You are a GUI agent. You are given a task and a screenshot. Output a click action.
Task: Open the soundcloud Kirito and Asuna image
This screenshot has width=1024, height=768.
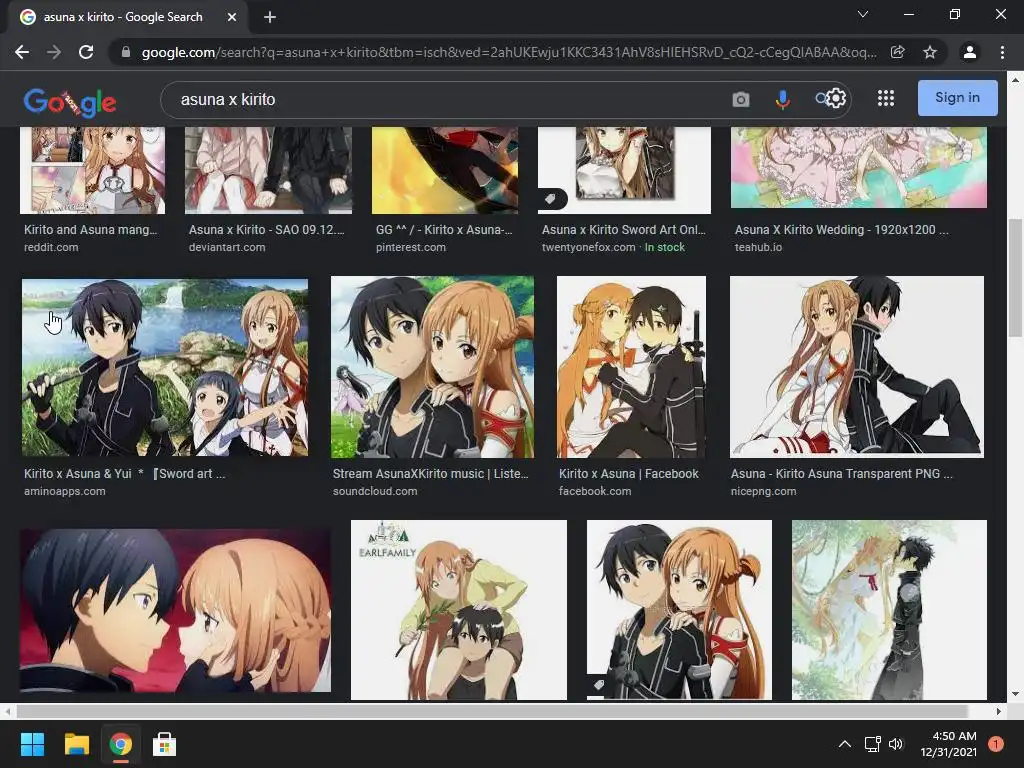point(432,366)
